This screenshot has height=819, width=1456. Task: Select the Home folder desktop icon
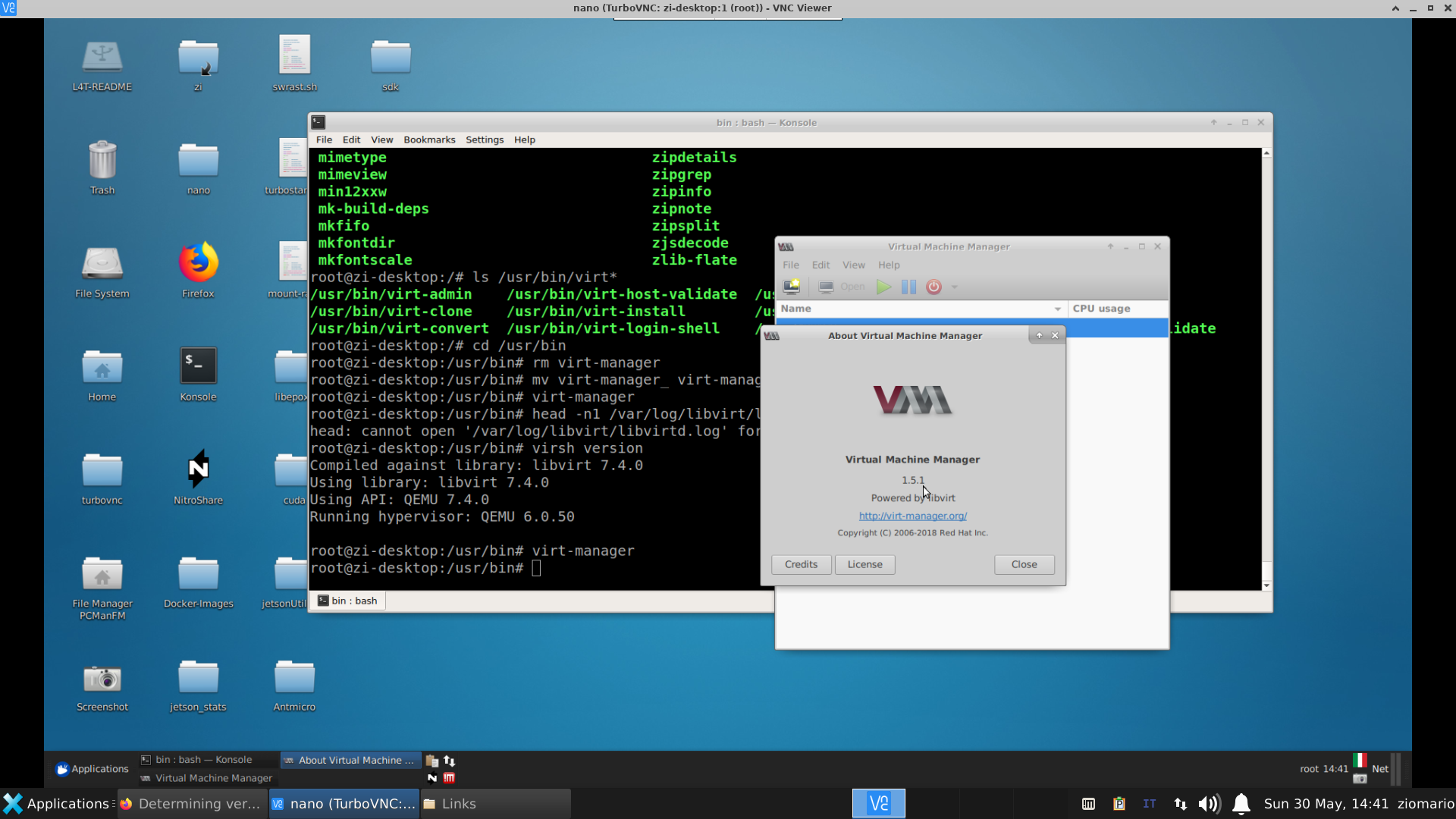click(x=102, y=375)
